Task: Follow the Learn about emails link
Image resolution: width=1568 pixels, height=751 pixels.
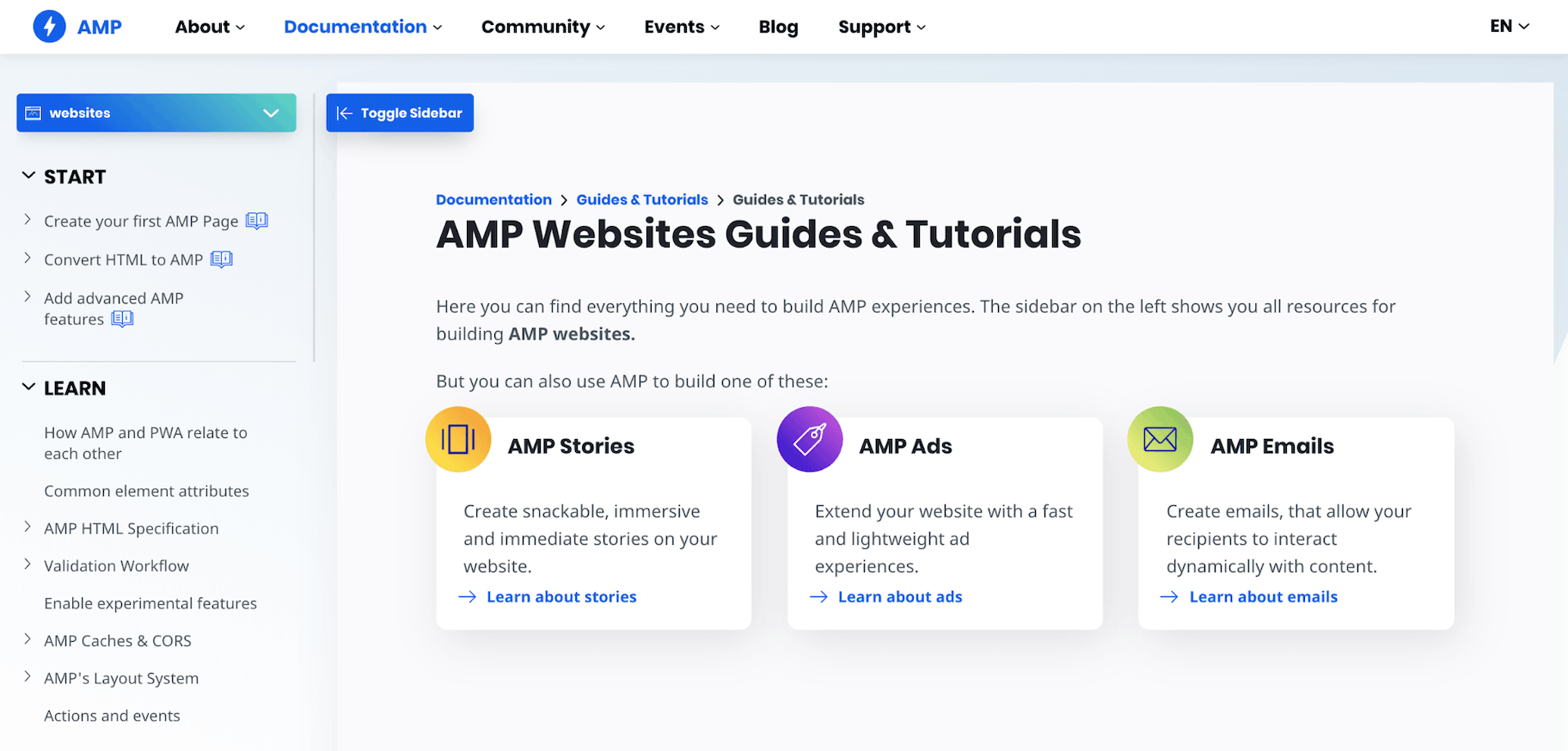Action: pyautogui.click(x=1263, y=597)
